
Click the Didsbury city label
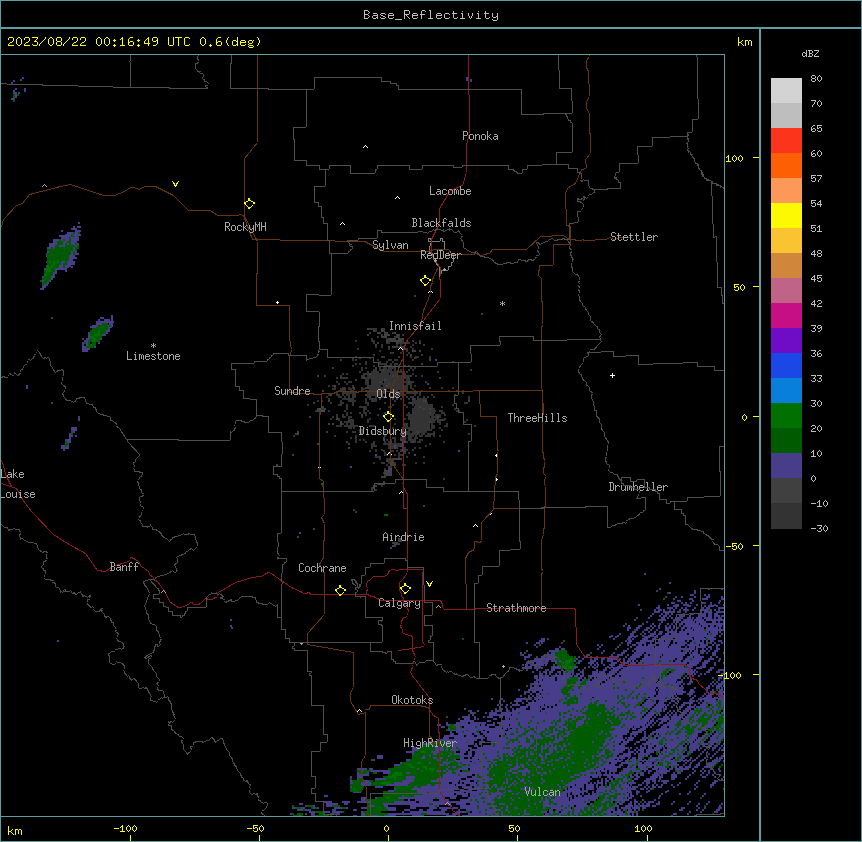(x=383, y=431)
